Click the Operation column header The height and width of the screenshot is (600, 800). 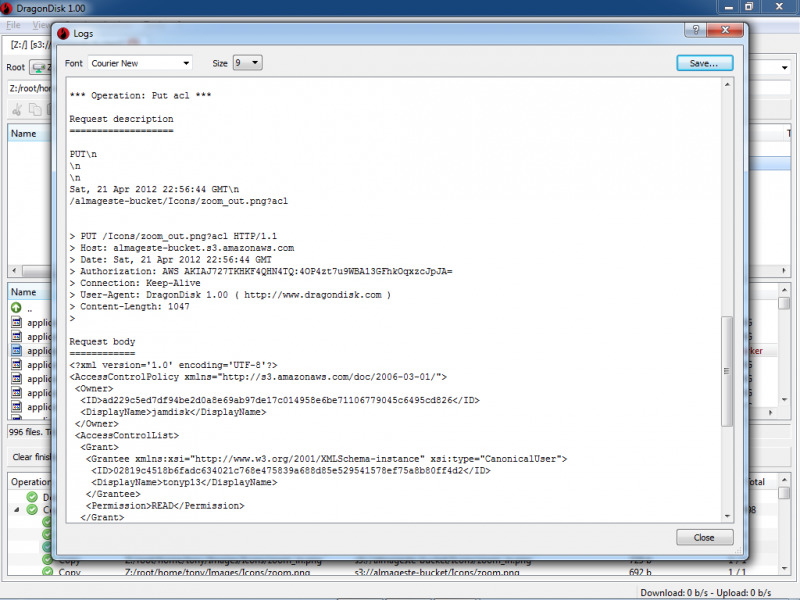pyautogui.click(x=30, y=482)
